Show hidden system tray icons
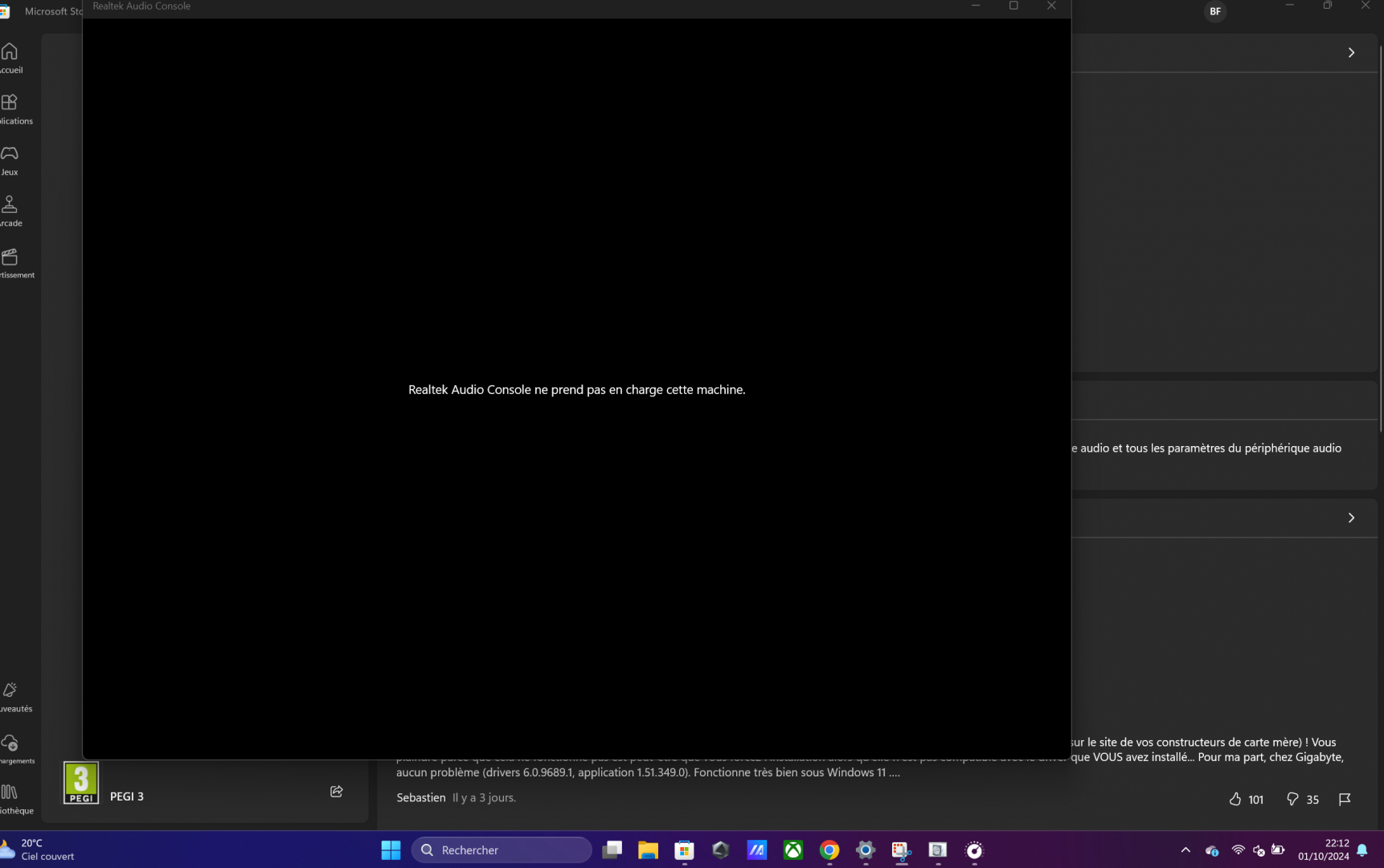This screenshot has height=868, width=1384. point(1185,850)
